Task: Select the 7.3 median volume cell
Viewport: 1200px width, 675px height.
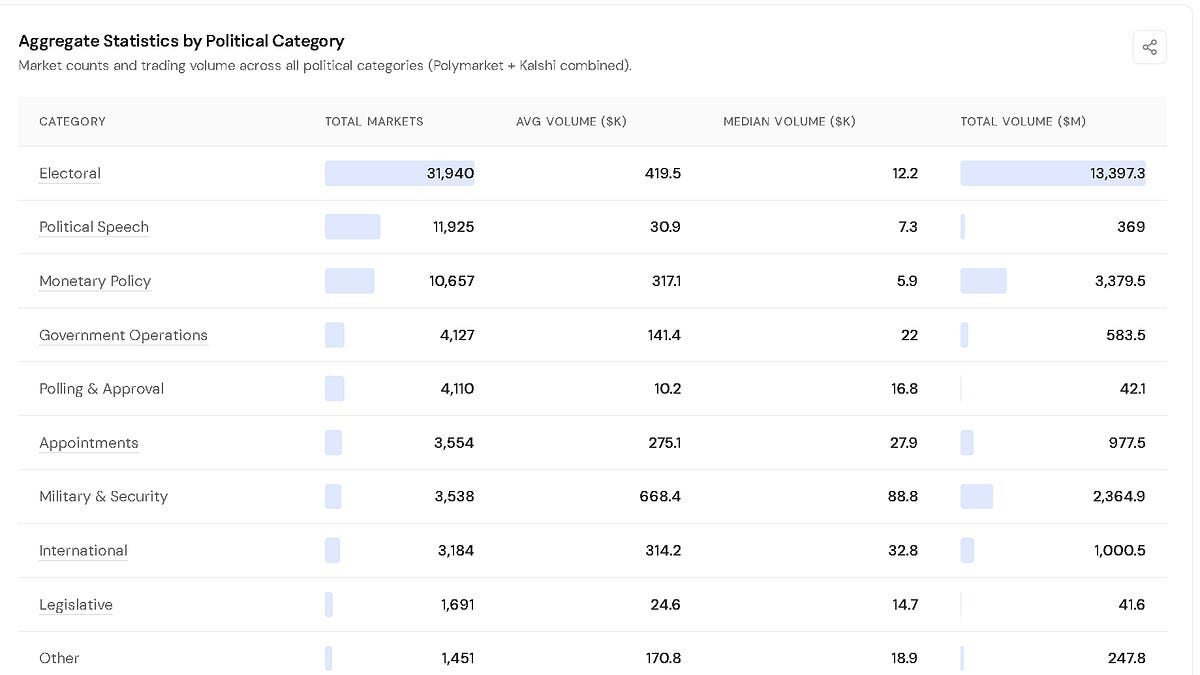Action: (908, 227)
